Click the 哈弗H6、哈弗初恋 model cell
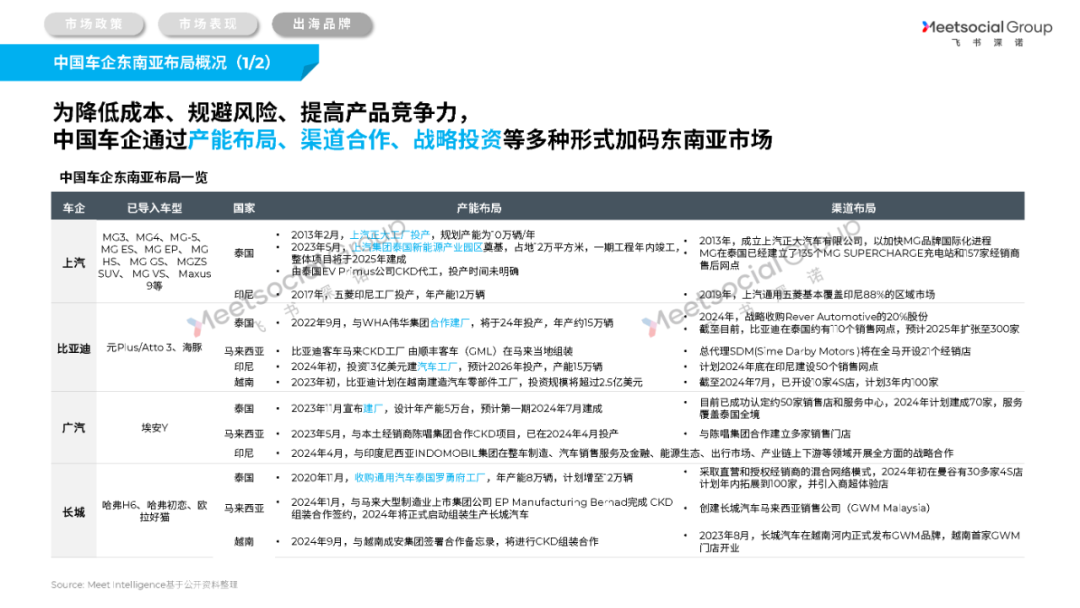 (154, 511)
